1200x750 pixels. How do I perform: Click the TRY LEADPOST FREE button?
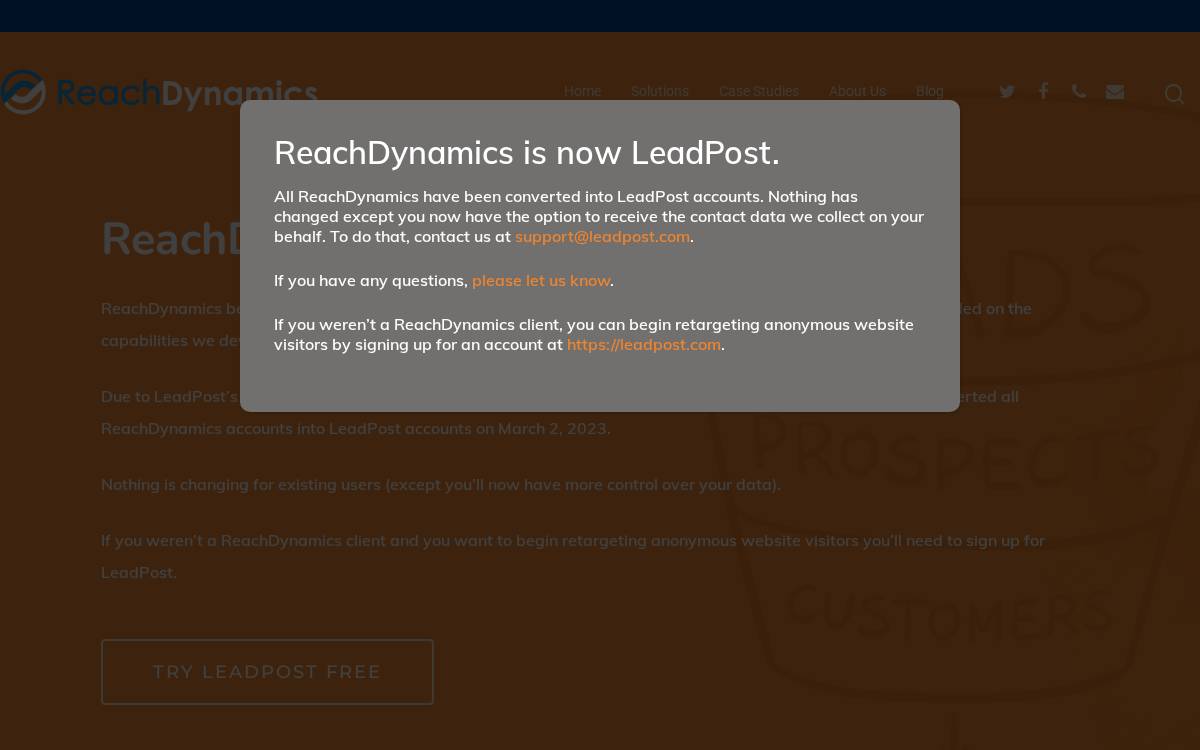click(x=267, y=672)
